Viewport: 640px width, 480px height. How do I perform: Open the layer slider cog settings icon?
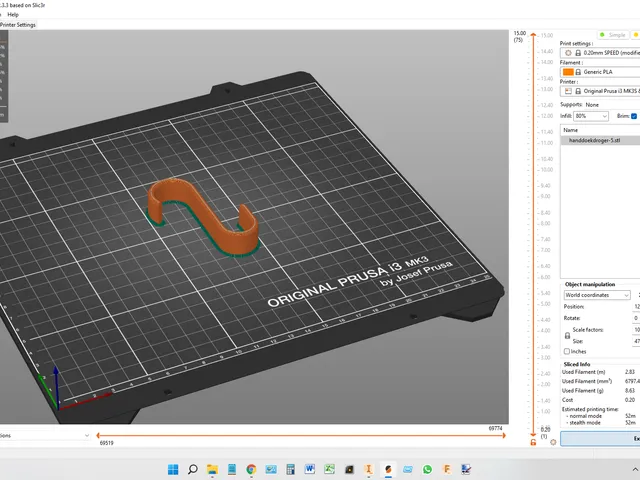pyautogui.click(x=553, y=442)
